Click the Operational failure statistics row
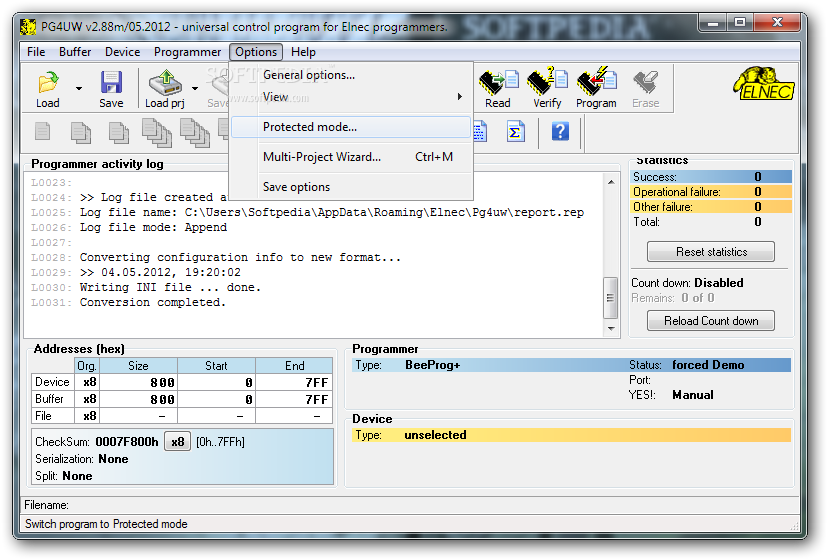Screen dimensions: 828x560 [x=711, y=191]
